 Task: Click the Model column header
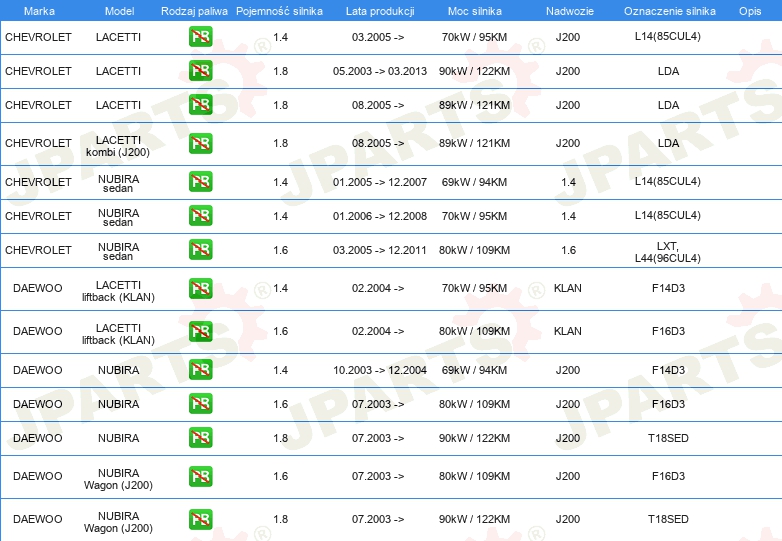(x=119, y=11)
